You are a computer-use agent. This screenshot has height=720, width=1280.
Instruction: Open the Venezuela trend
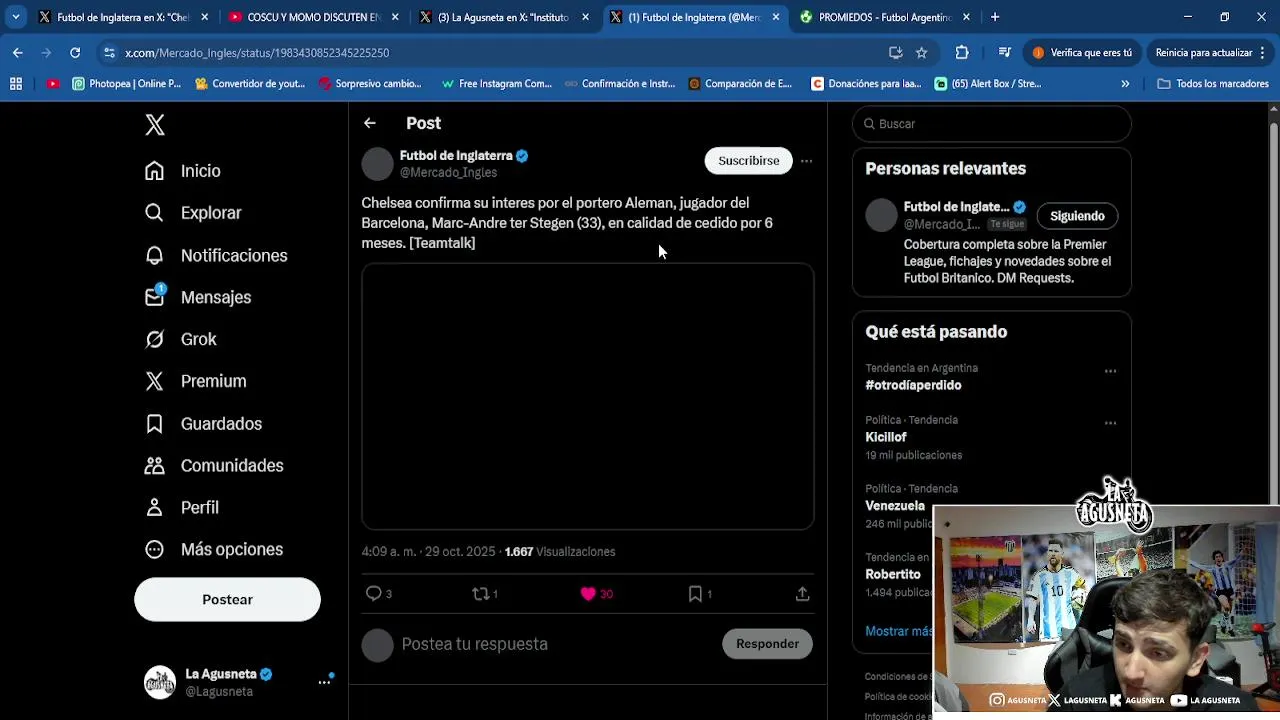pos(895,506)
